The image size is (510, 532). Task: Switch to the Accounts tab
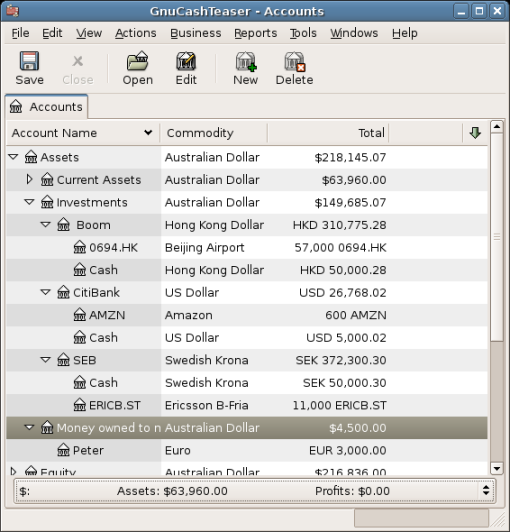(x=46, y=107)
